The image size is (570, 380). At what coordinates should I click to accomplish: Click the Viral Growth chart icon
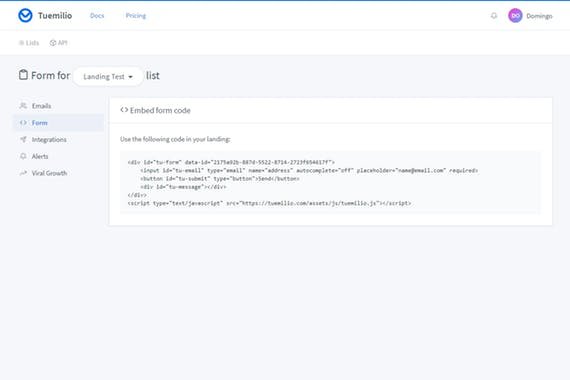coord(23,173)
